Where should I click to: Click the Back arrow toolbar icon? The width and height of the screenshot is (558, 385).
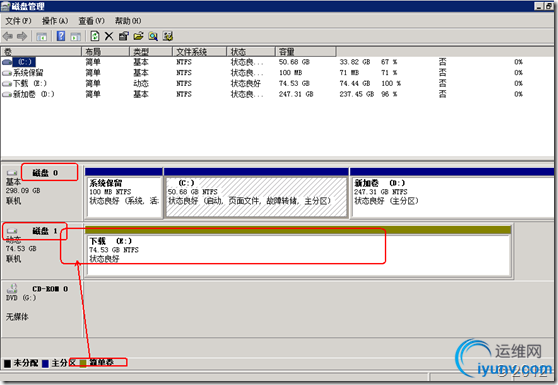[x=7, y=36]
